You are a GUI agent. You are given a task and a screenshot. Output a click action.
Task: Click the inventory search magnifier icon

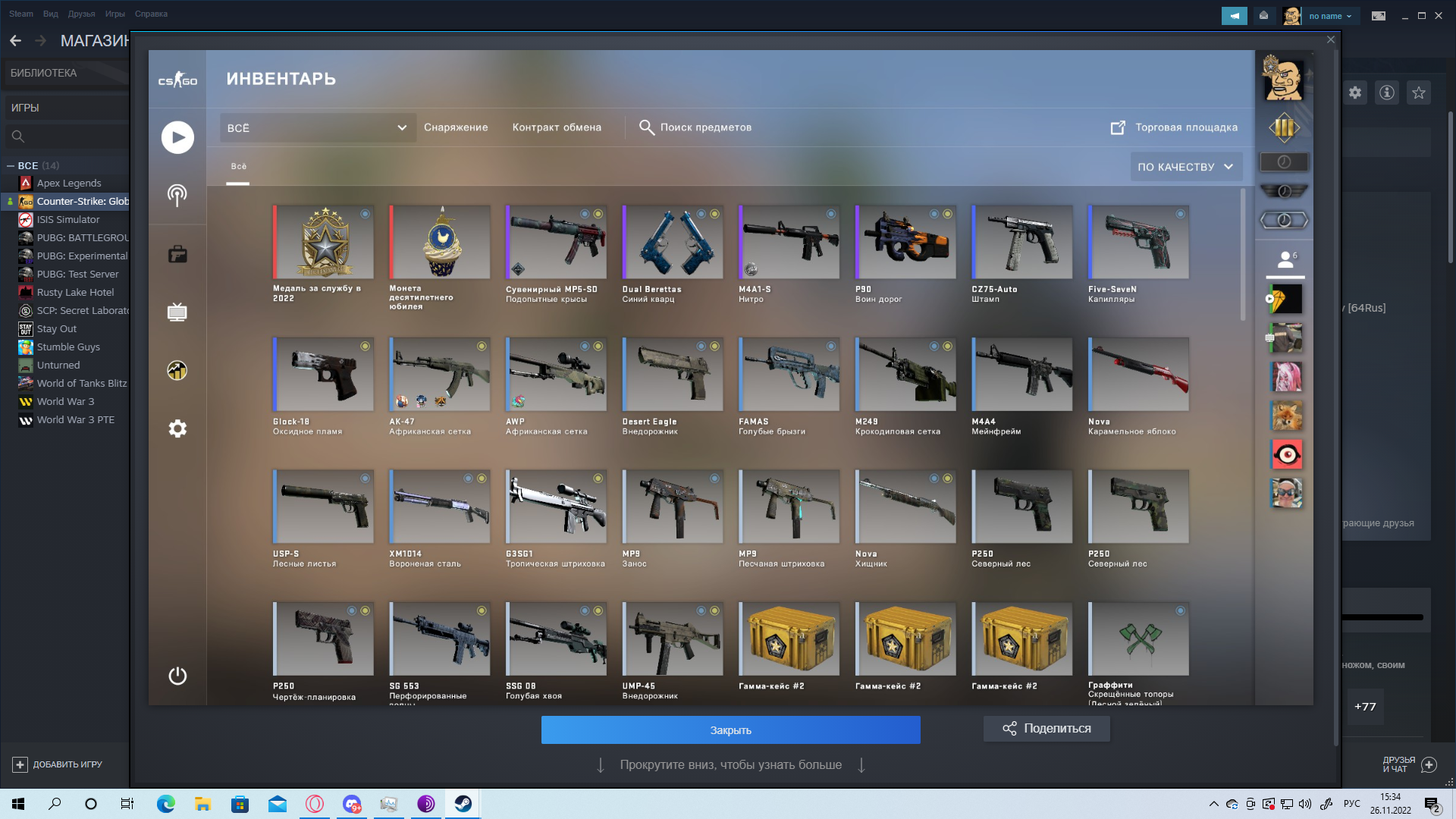(646, 127)
